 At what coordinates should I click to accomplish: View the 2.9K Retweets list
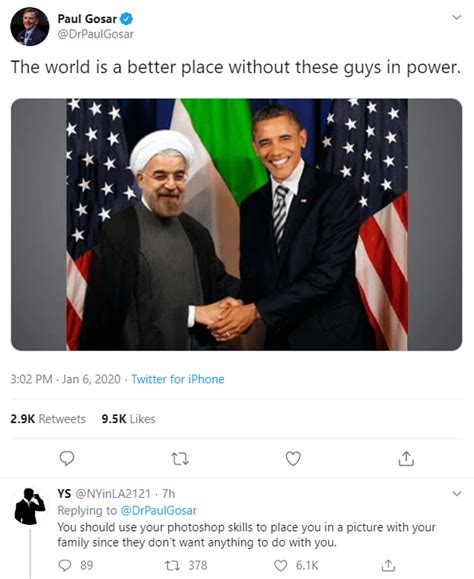[48, 419]
